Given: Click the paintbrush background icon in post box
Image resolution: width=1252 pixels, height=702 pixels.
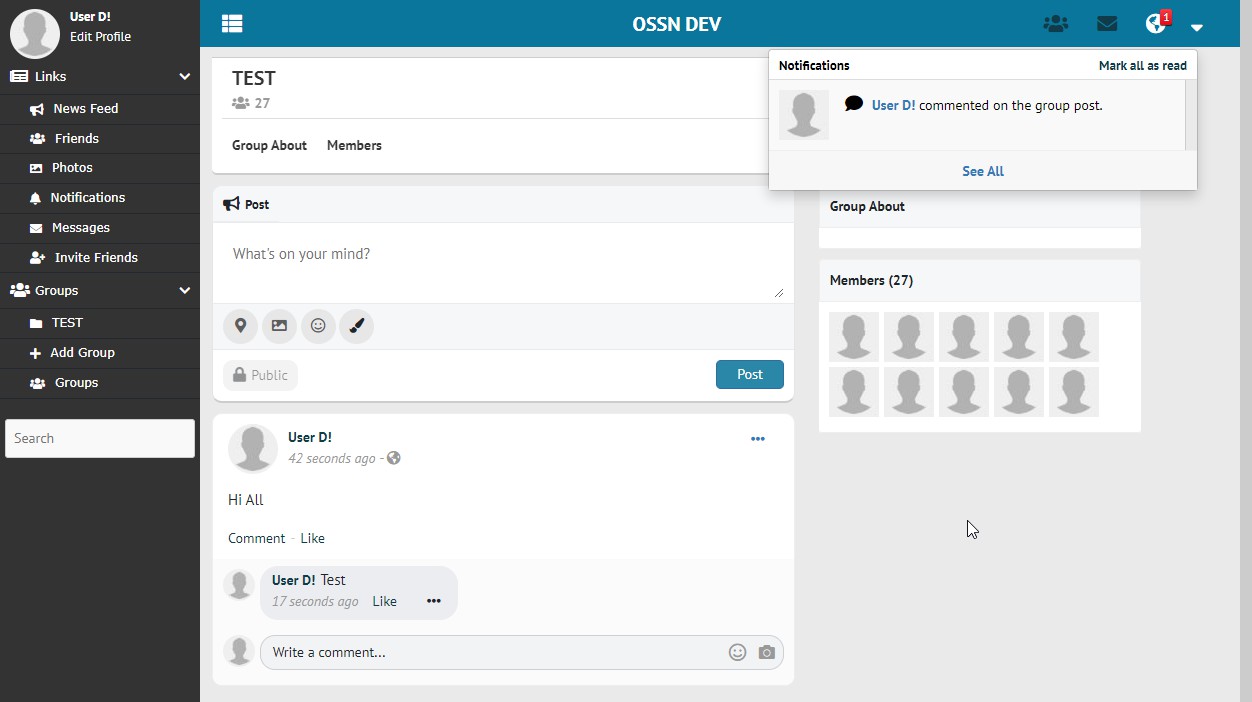Looking at the screenshot, I should tap(356, 326).
